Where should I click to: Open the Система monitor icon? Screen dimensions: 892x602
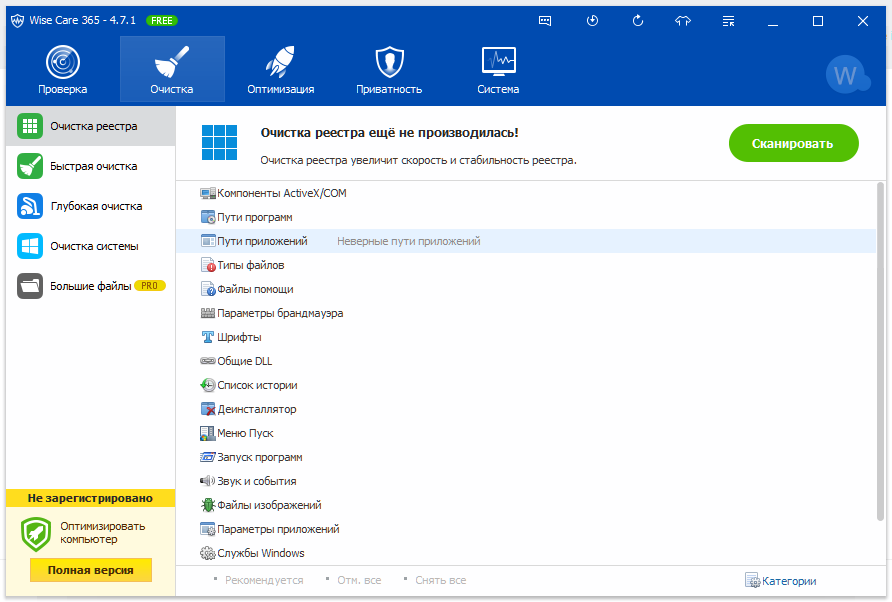(x=498, y=63)
